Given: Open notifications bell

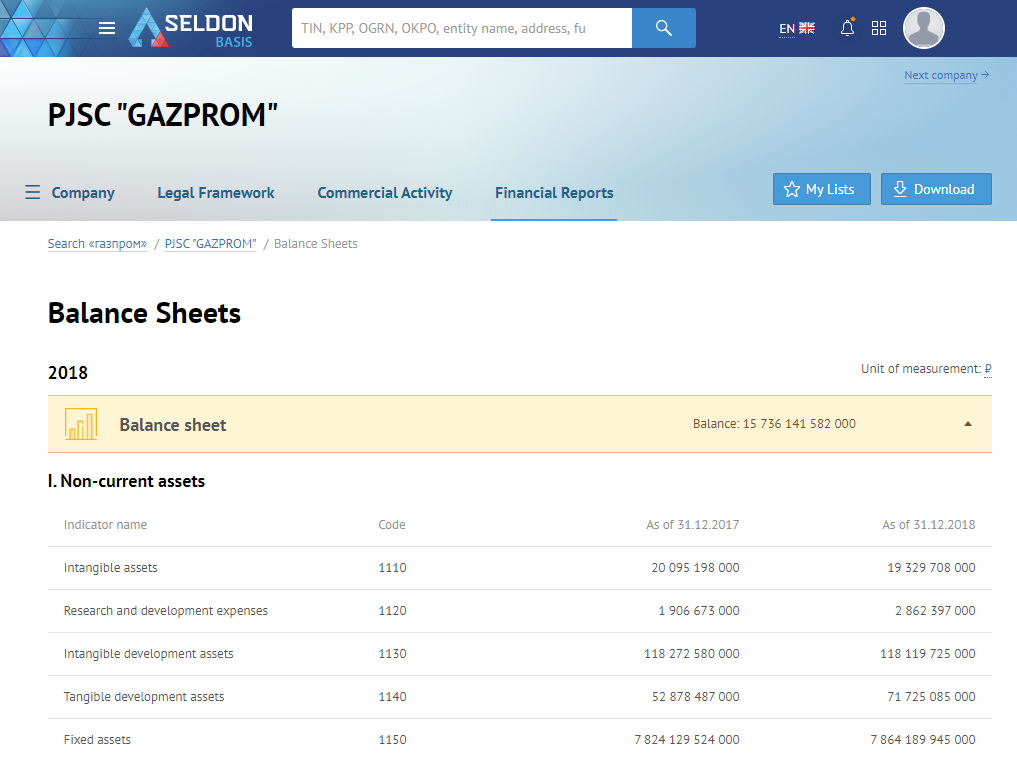Looking at the screenshot, I should tap(847, 28).
